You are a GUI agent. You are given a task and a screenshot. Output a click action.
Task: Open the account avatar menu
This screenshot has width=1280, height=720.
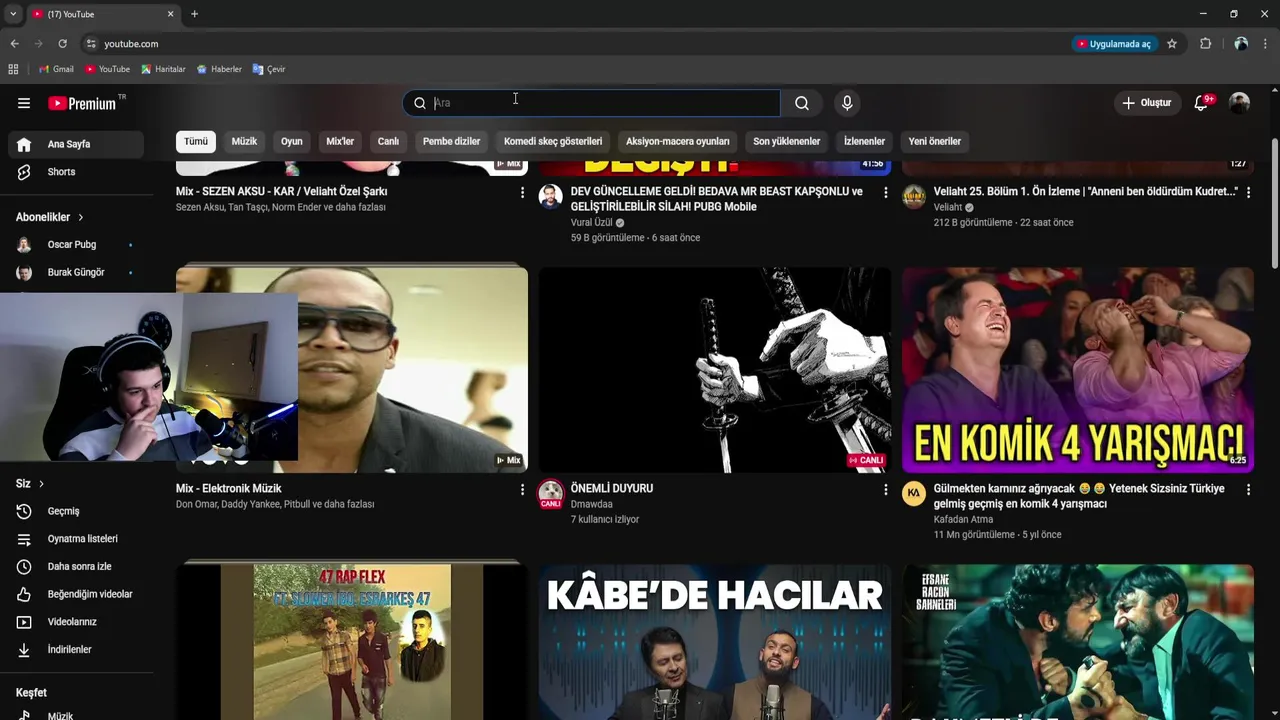click(1239, 103)
